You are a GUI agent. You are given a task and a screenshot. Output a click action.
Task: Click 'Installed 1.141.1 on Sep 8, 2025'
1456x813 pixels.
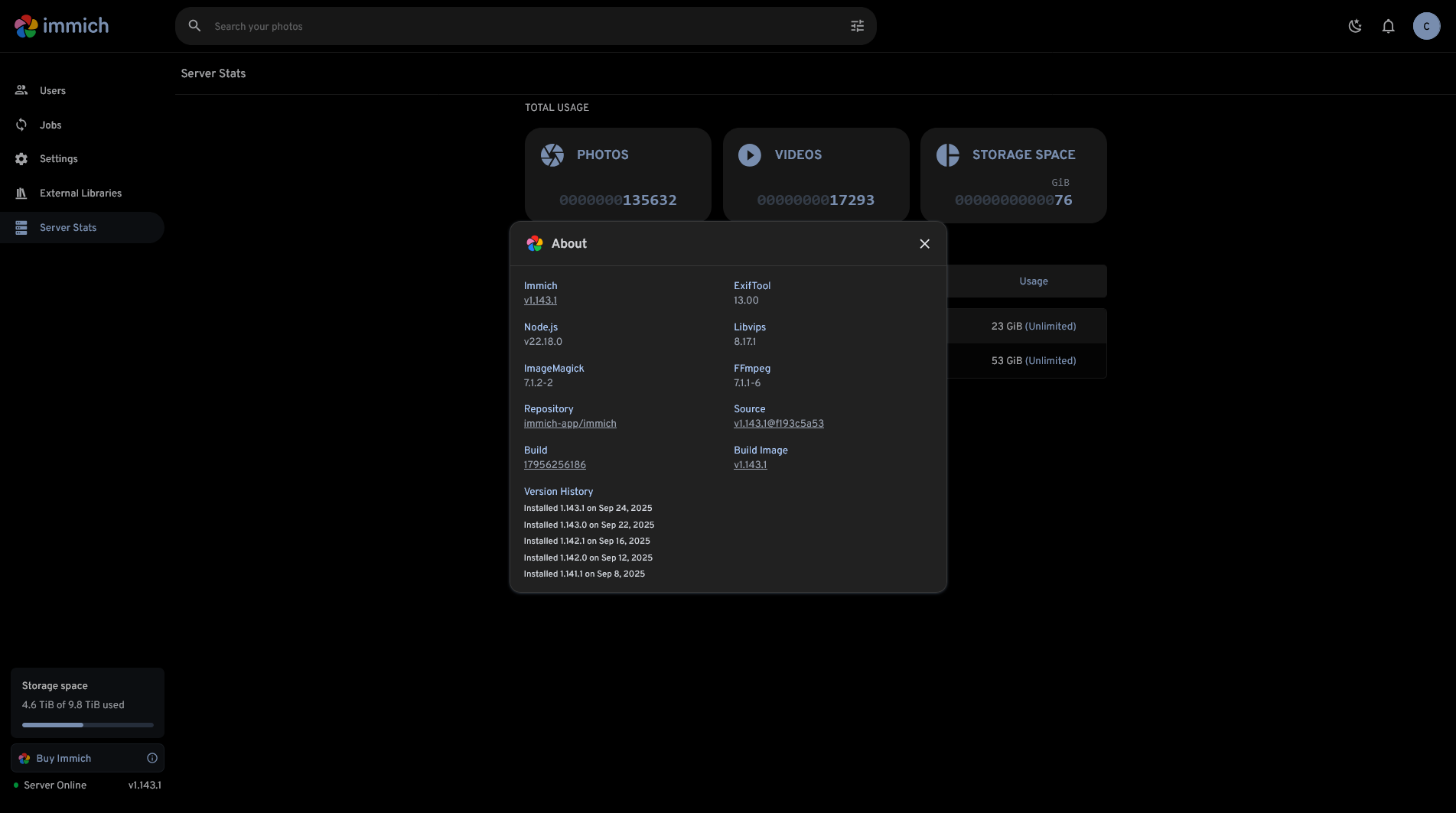pos(585,574)
